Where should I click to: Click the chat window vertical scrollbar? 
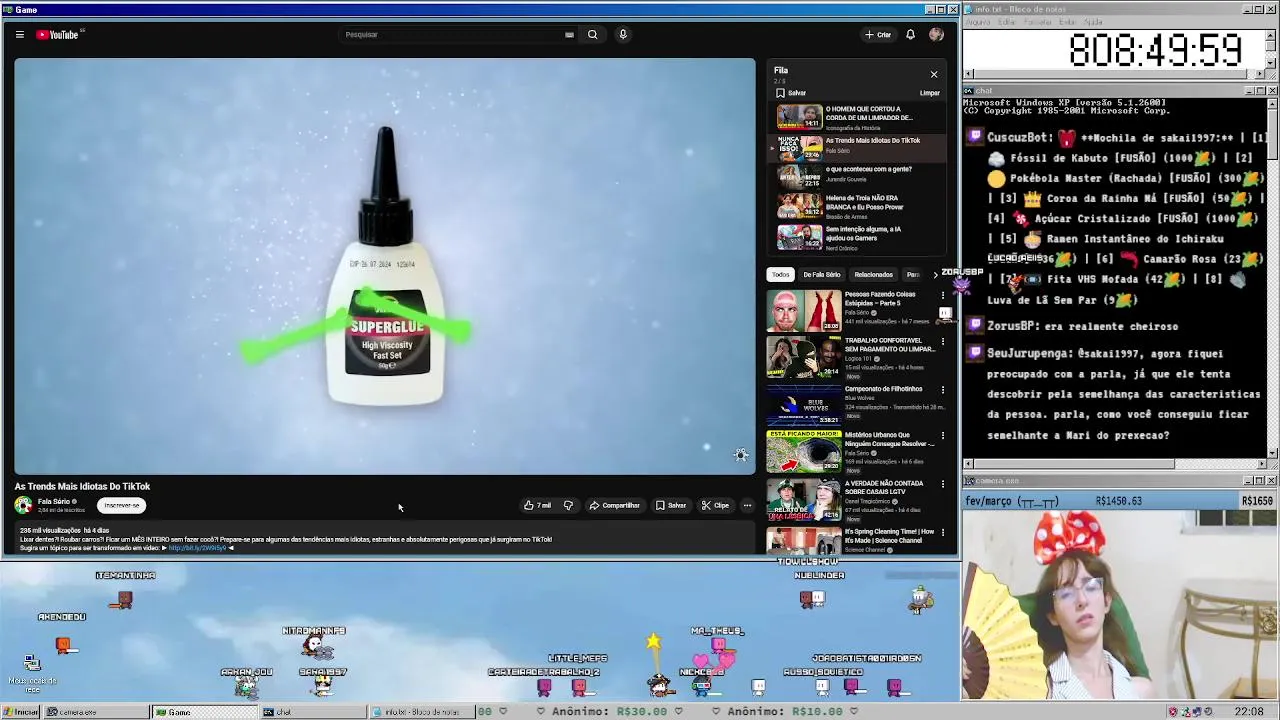[1272, 277]
